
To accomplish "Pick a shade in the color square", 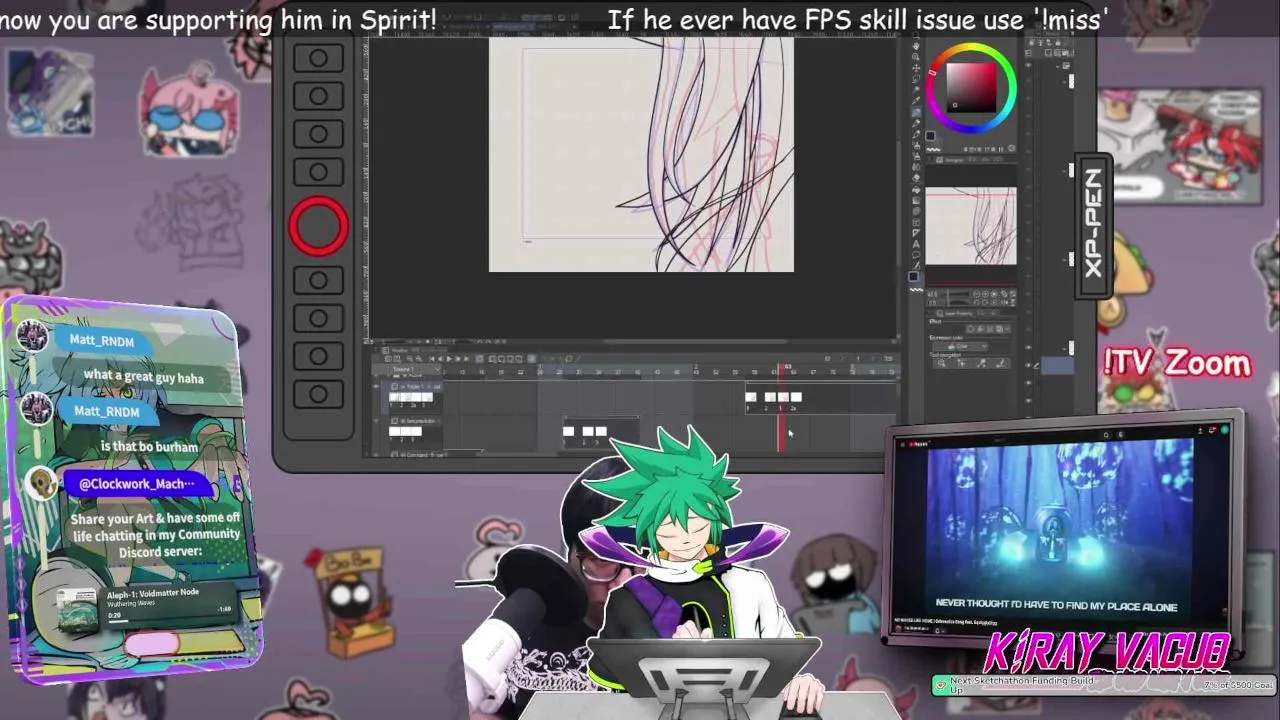I will point(972,88).
